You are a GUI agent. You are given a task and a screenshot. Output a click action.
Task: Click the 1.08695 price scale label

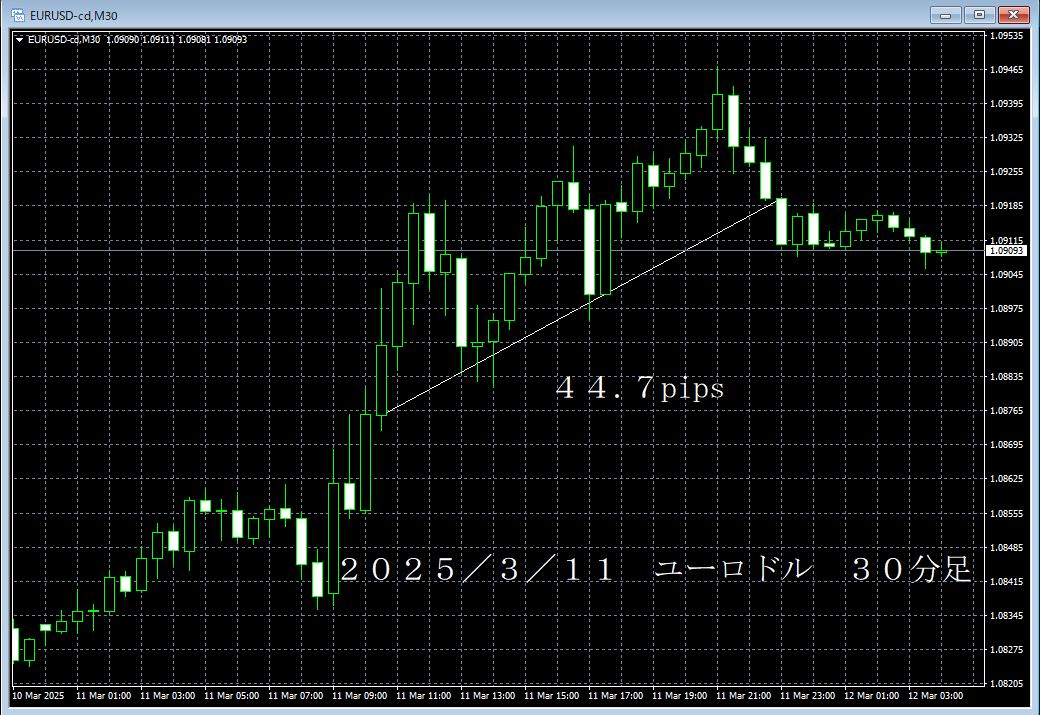pyautogui.click(x=1006, y=444)
